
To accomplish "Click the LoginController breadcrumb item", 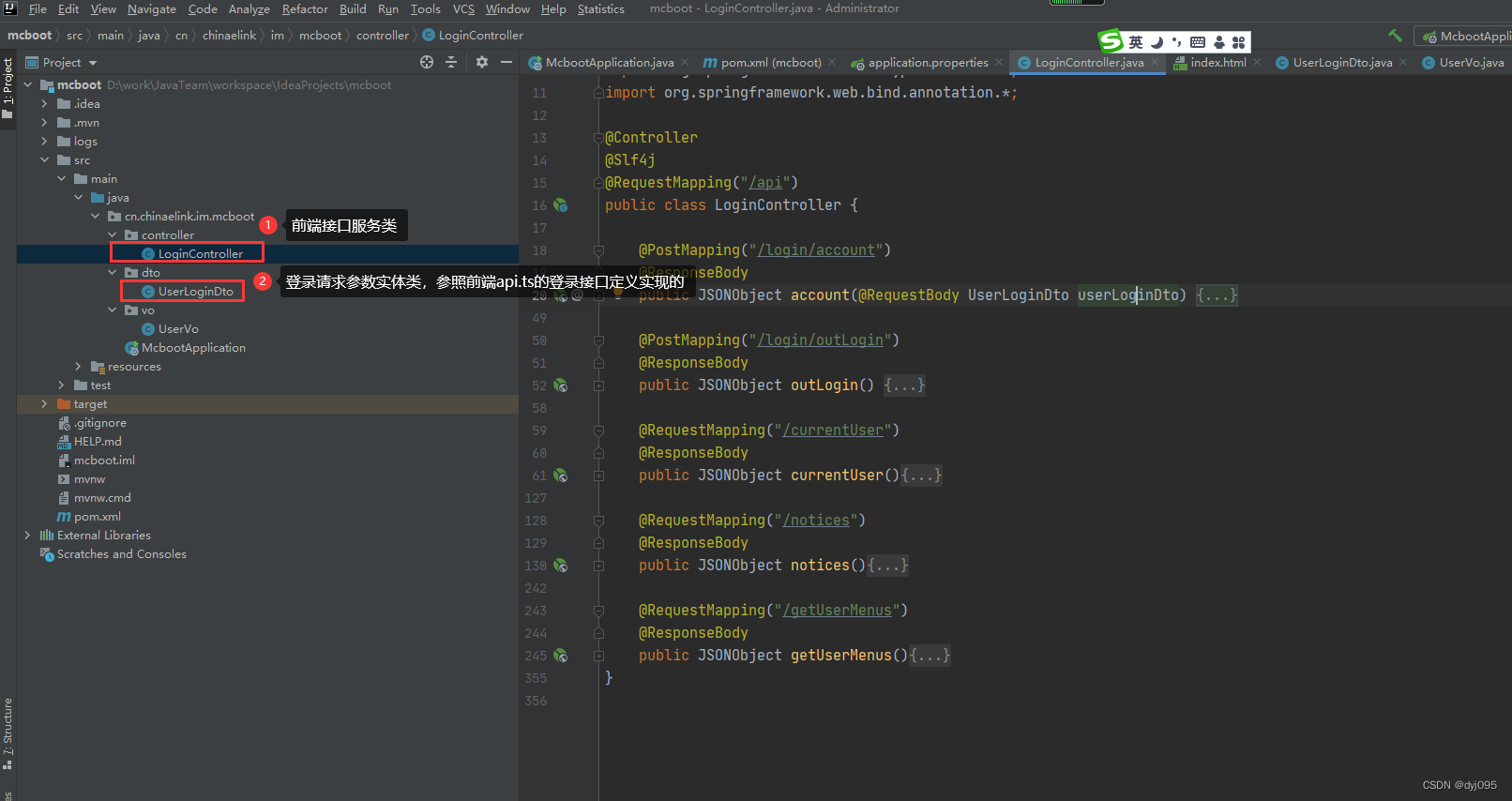I will [x=473, y=36].
